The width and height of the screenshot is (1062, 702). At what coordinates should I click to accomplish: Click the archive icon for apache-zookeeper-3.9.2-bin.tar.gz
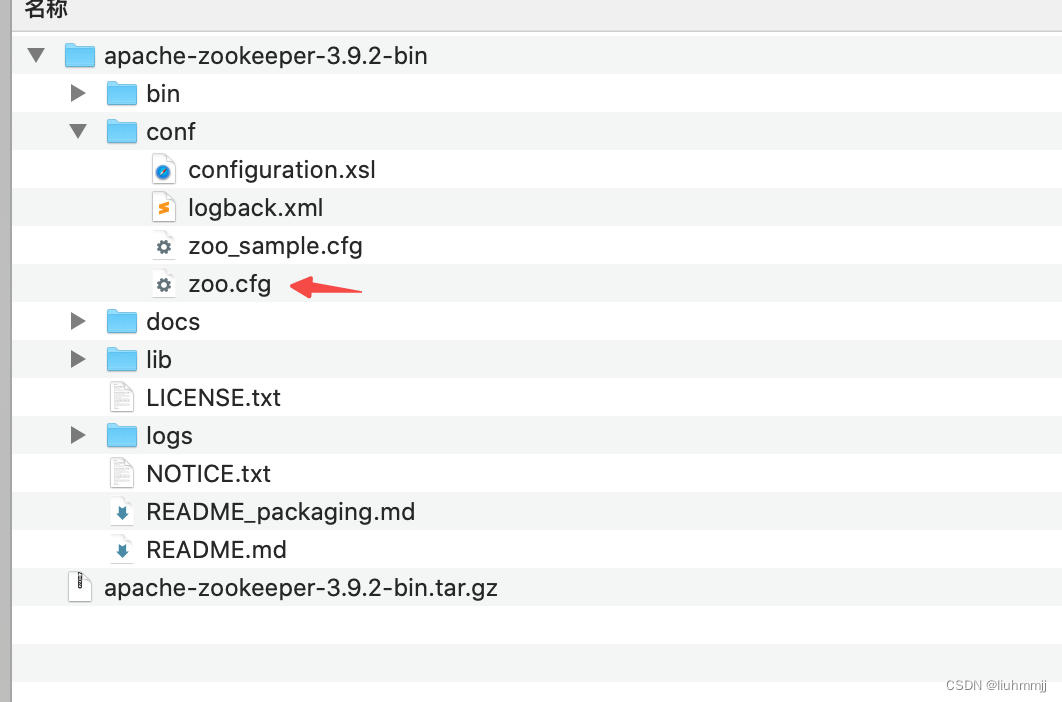point(80,587)
